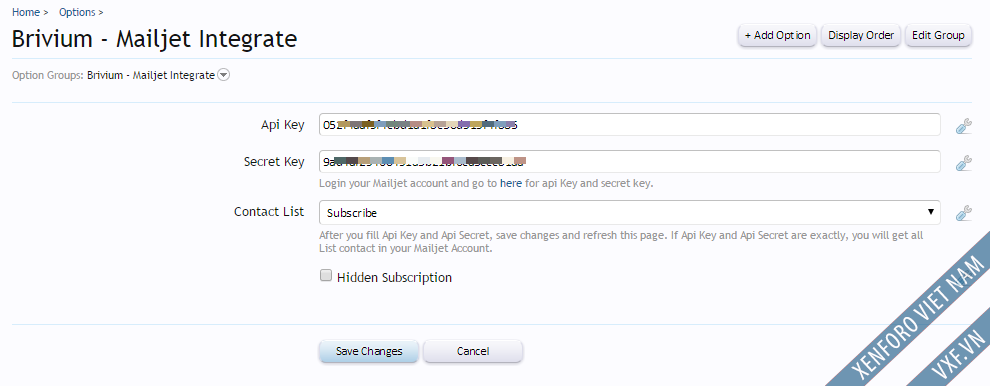
Task: Open edit wrench for Secret Key option
Action: pyautogui.click(x=963, y=164)
